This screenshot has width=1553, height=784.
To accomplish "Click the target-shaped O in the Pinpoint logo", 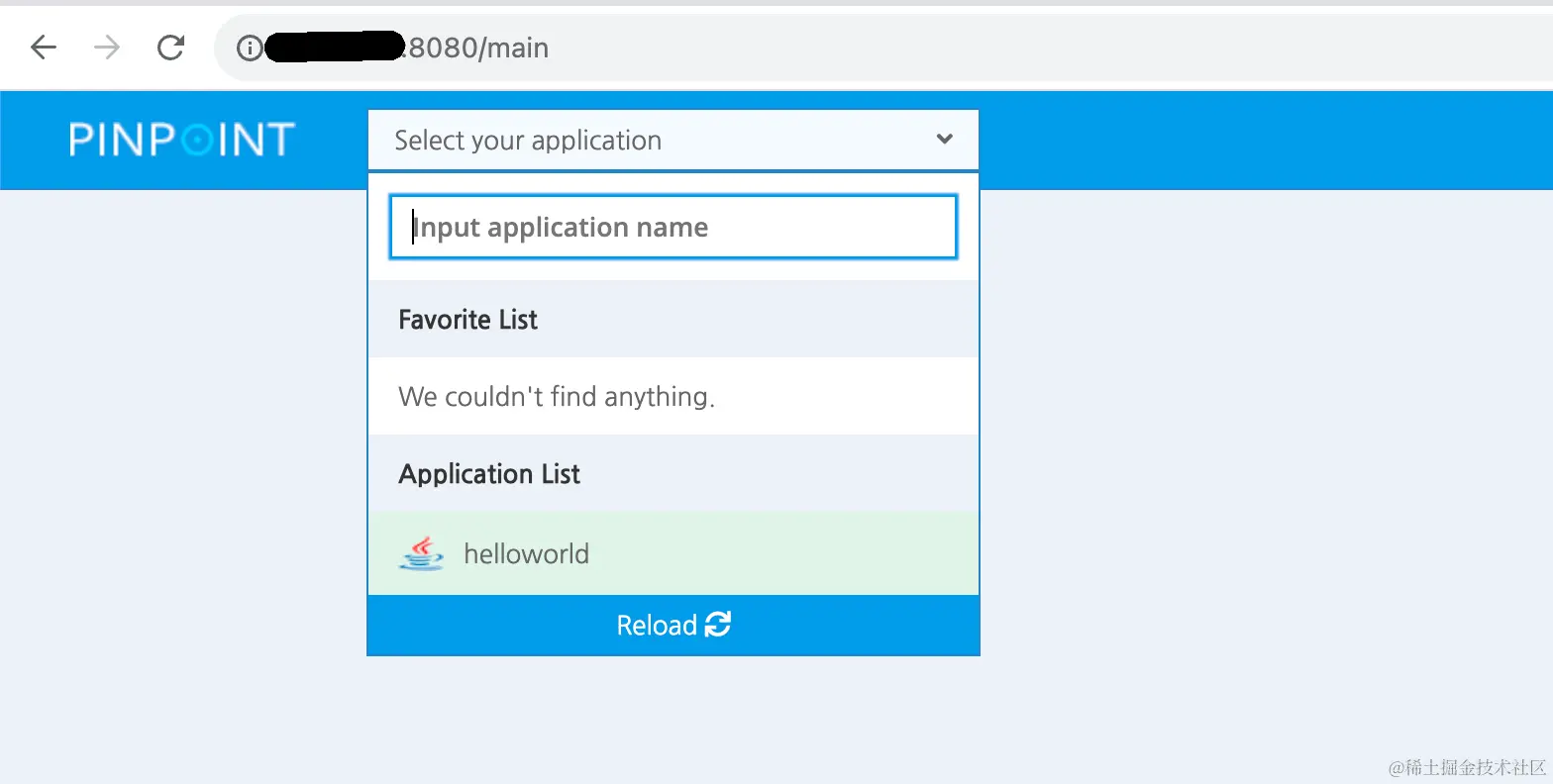I will coord(197,141).
